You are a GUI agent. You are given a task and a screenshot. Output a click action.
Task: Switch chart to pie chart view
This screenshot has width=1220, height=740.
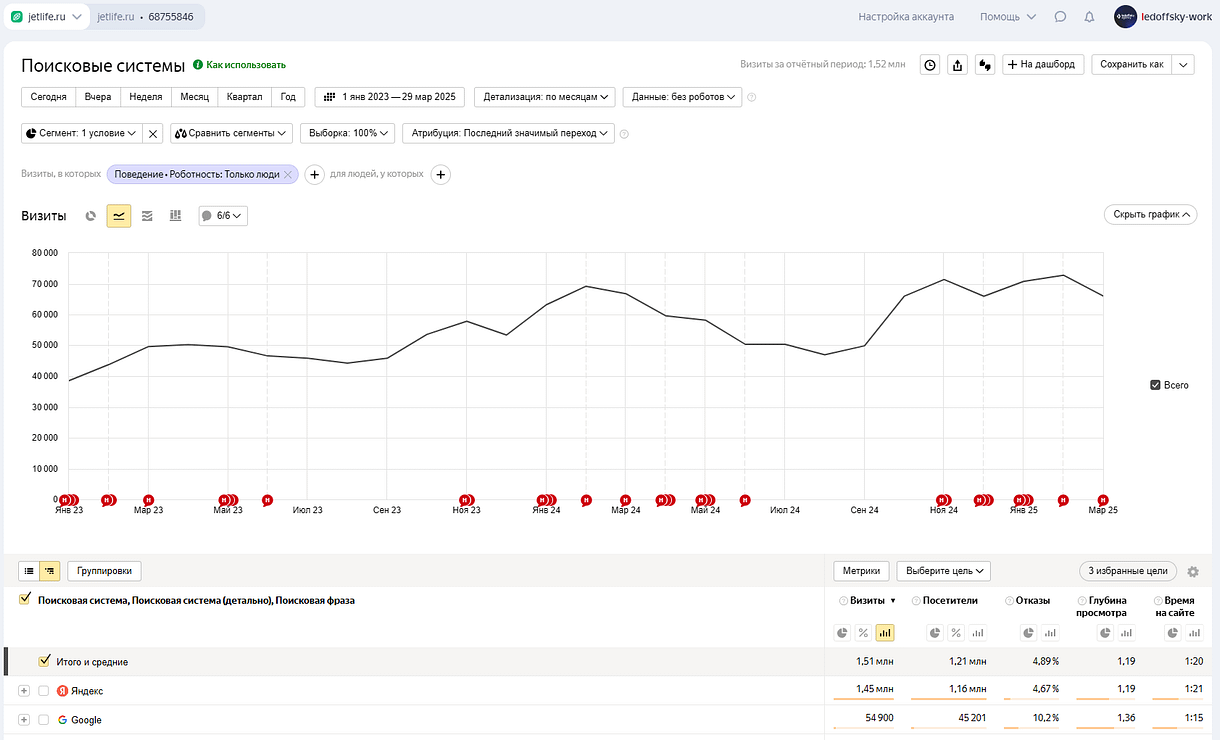91,216
